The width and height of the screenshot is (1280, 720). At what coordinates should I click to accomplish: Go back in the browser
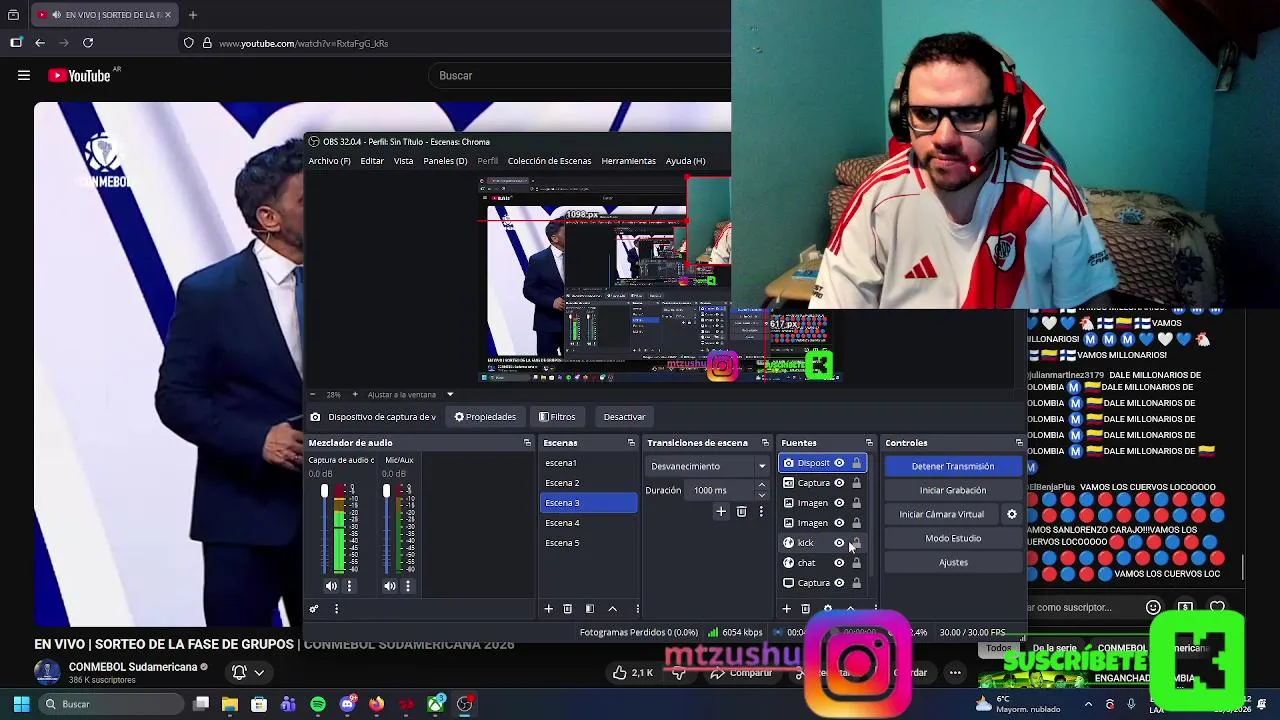click(40, 43)
